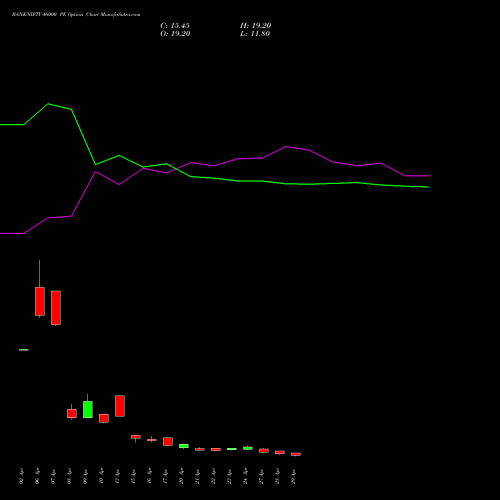
Task: Select the red candle above 17 Apr
Action: [x=168, y=441]
